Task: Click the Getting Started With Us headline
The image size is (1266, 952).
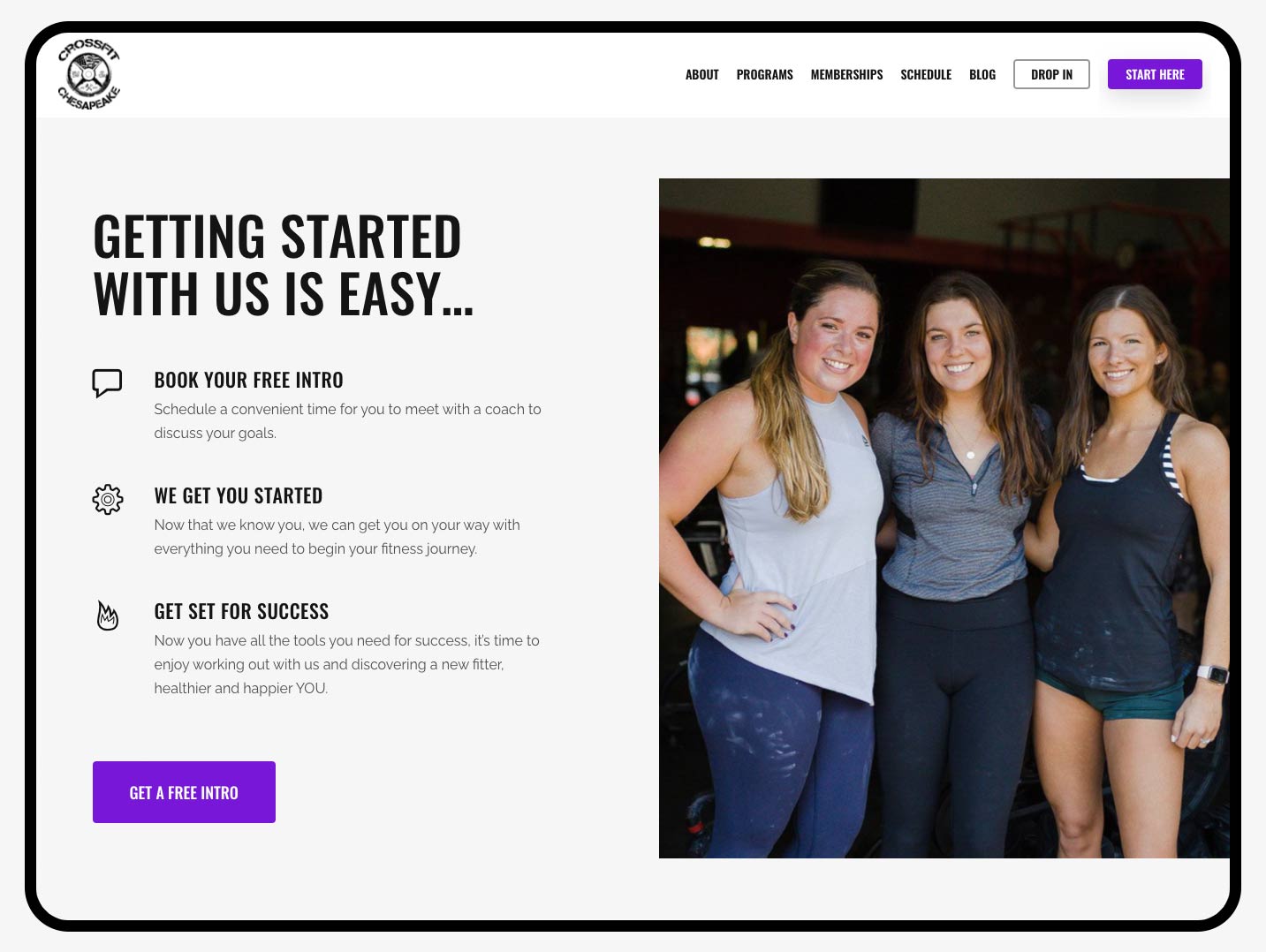Action: 284,265
